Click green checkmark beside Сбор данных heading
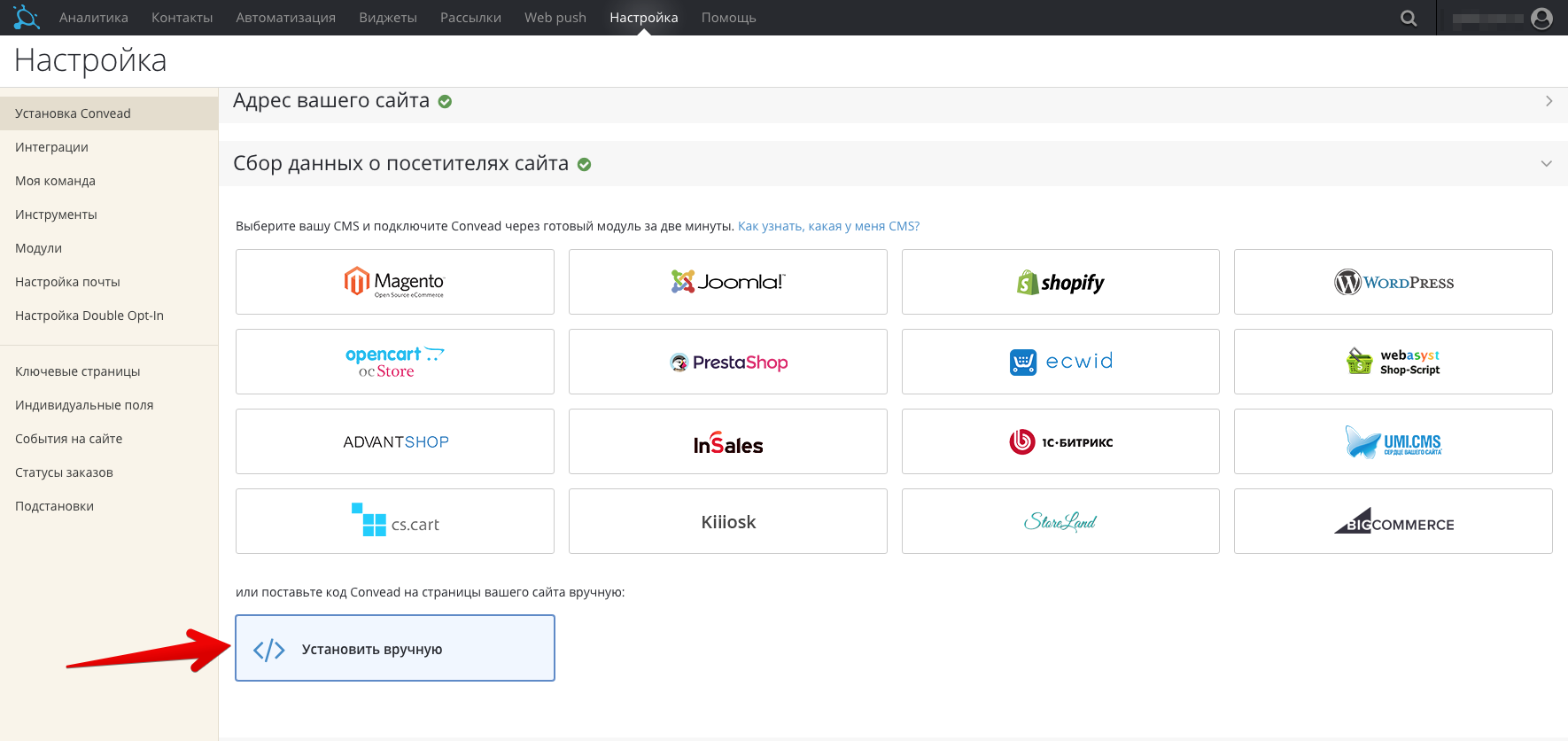Image resolution: width=1568 pixels, height=741 pixels. (585, 165)
